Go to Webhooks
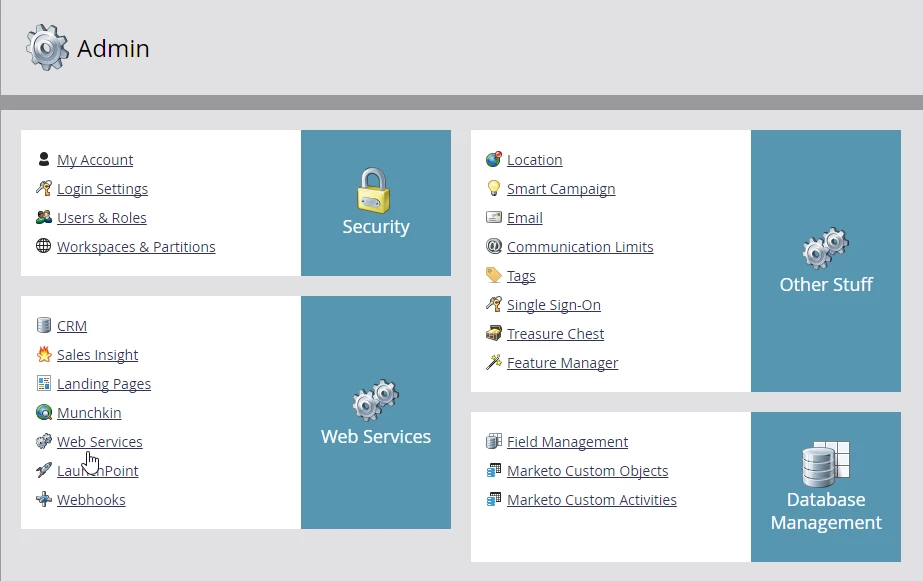This screenshot has width=923, height=581. click(91, 500)
